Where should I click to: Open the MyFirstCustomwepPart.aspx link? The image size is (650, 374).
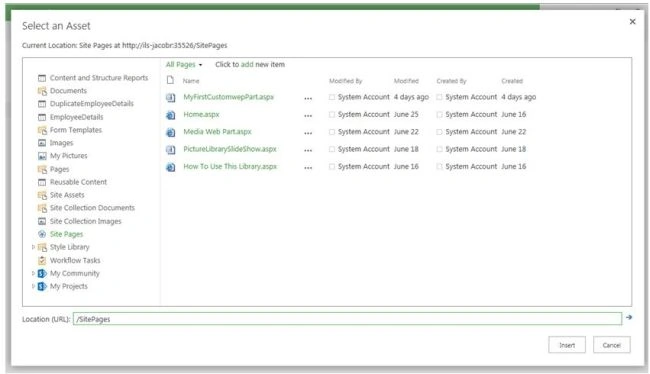pos(228,97)
